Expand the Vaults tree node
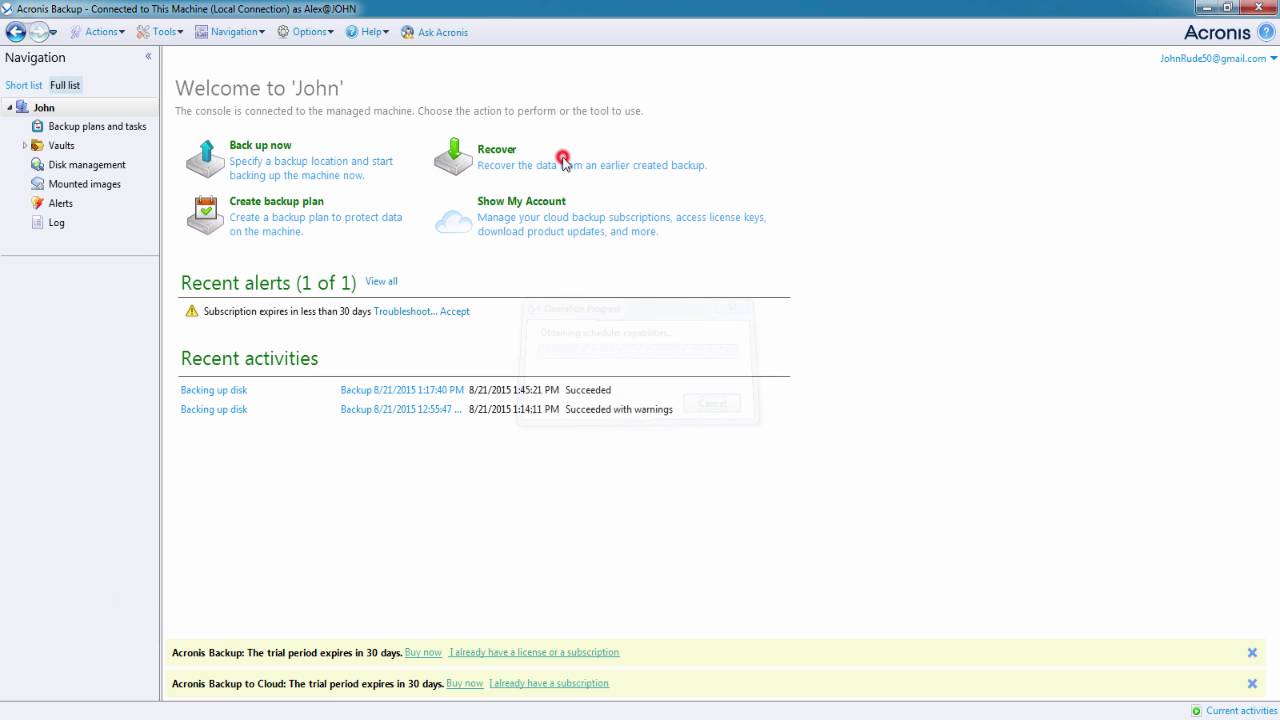 pyautogui.click(x=25, y=146)
